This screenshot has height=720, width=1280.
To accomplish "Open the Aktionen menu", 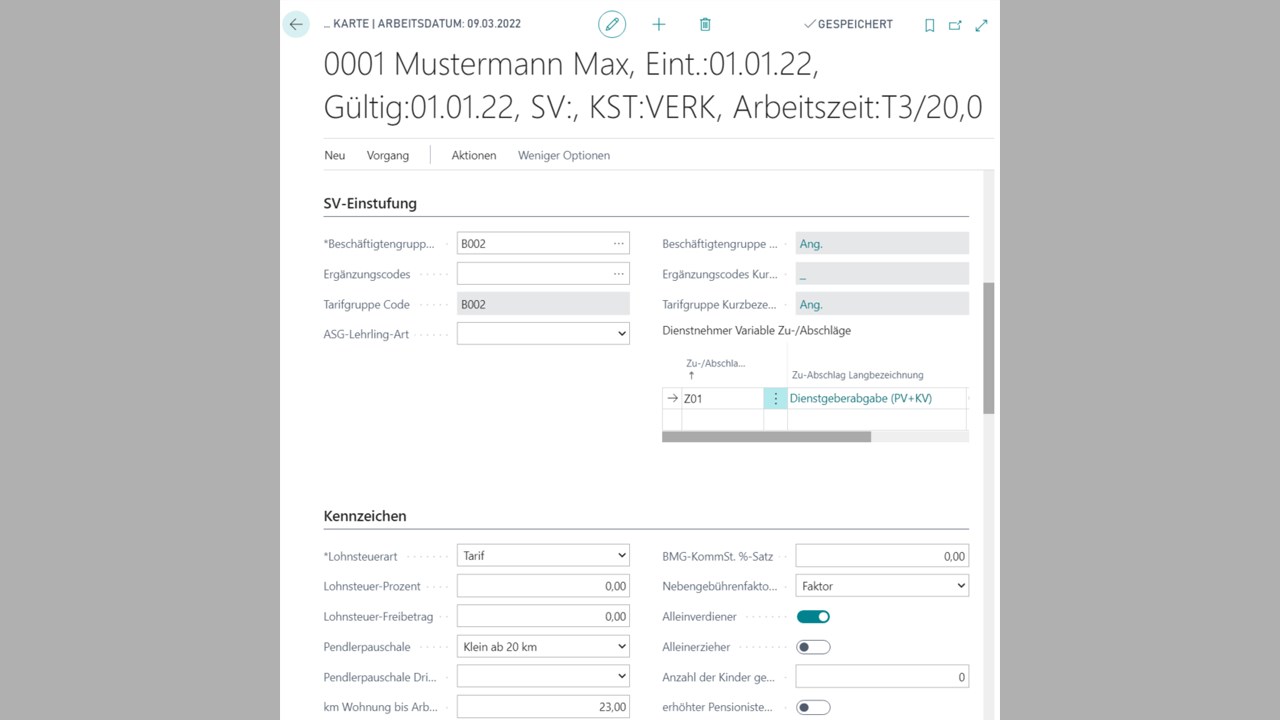I will pos(474,155).
